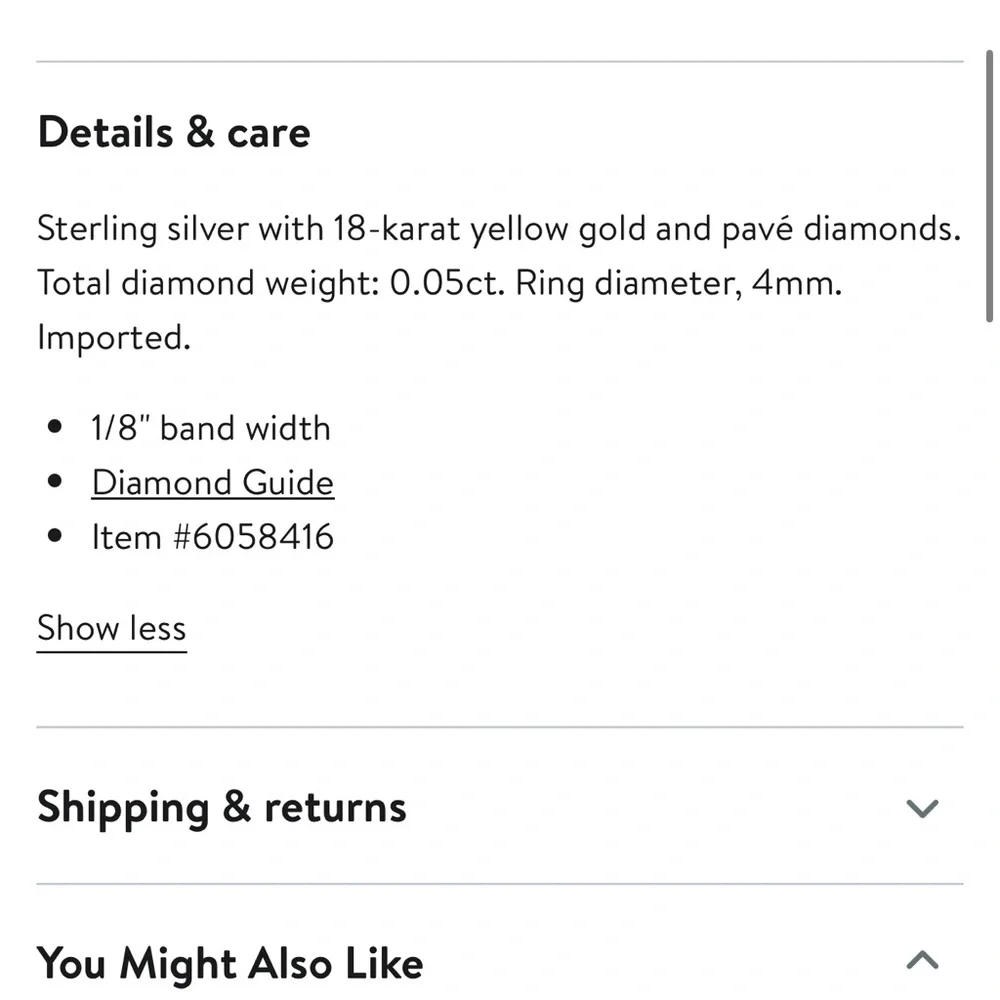This screenshot has width=1000, height=1000.
Task: Click the Shipping & returns heading
Action: pyautogui.click(x=222, y=808)
